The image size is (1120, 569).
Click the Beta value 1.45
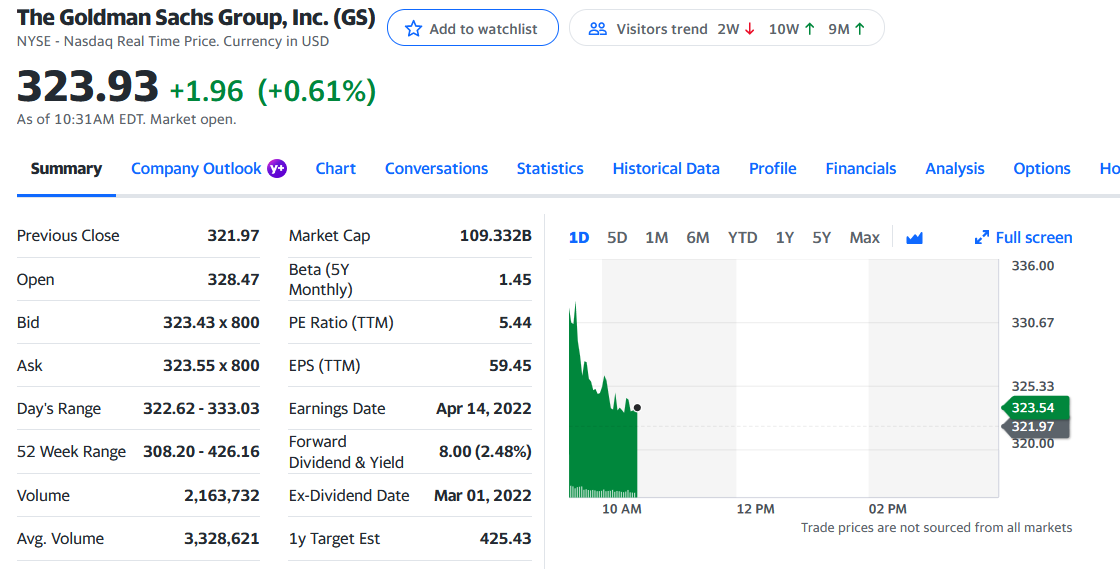tap(515, 279)
